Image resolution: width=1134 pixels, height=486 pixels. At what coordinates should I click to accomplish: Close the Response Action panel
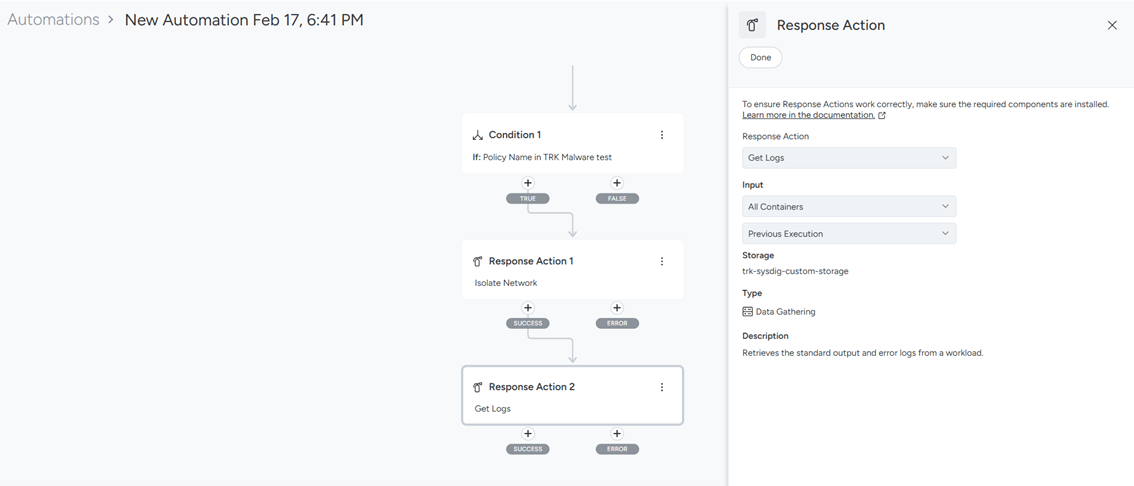(x=1112, y=25)
